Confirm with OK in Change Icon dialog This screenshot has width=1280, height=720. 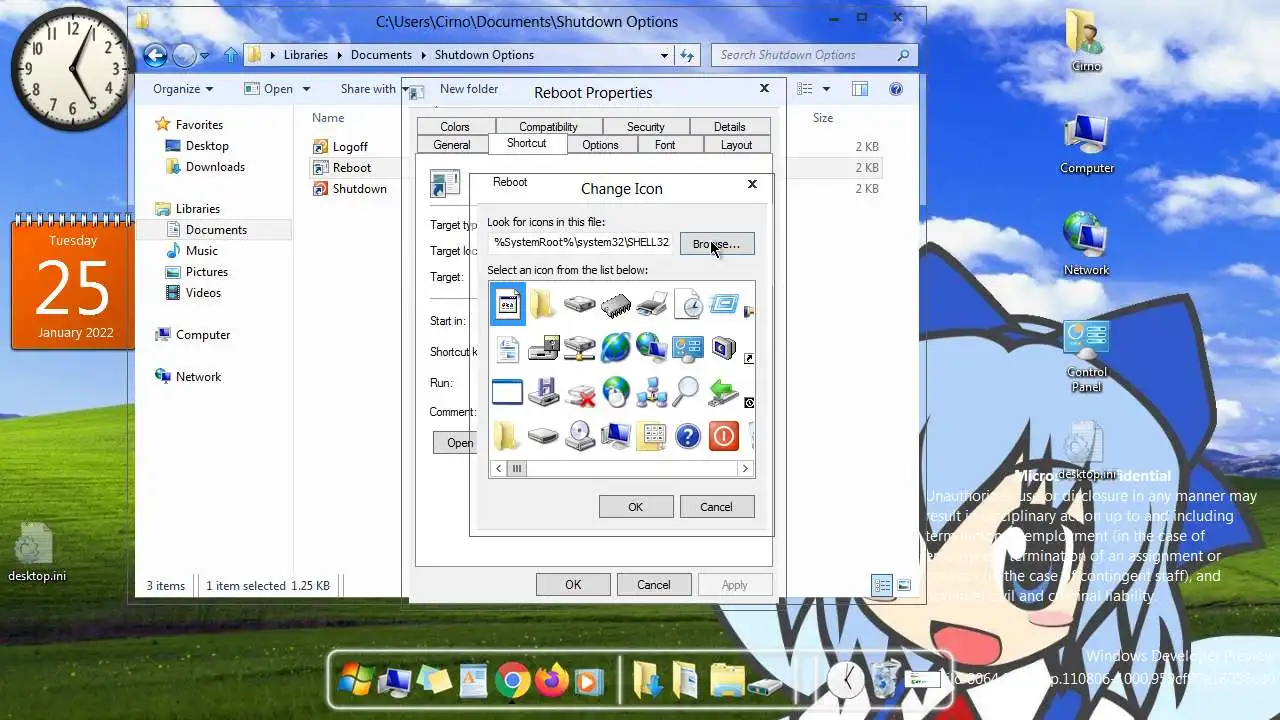[x=635, y=507]
